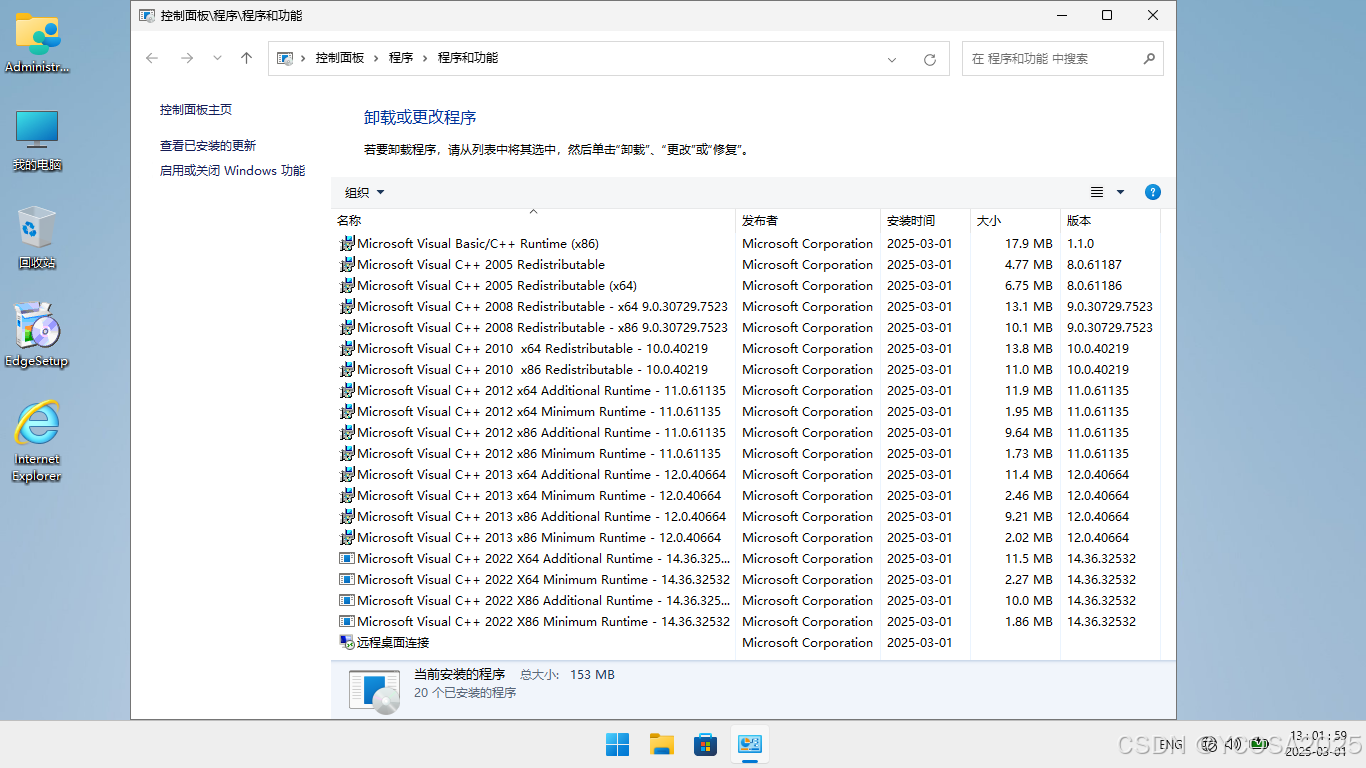Image resolution: width=1366 pixels, height=768 pixels.
Task: Select Visual C++ 2008 Redistributable x86 row
Action: coord(745,327)
